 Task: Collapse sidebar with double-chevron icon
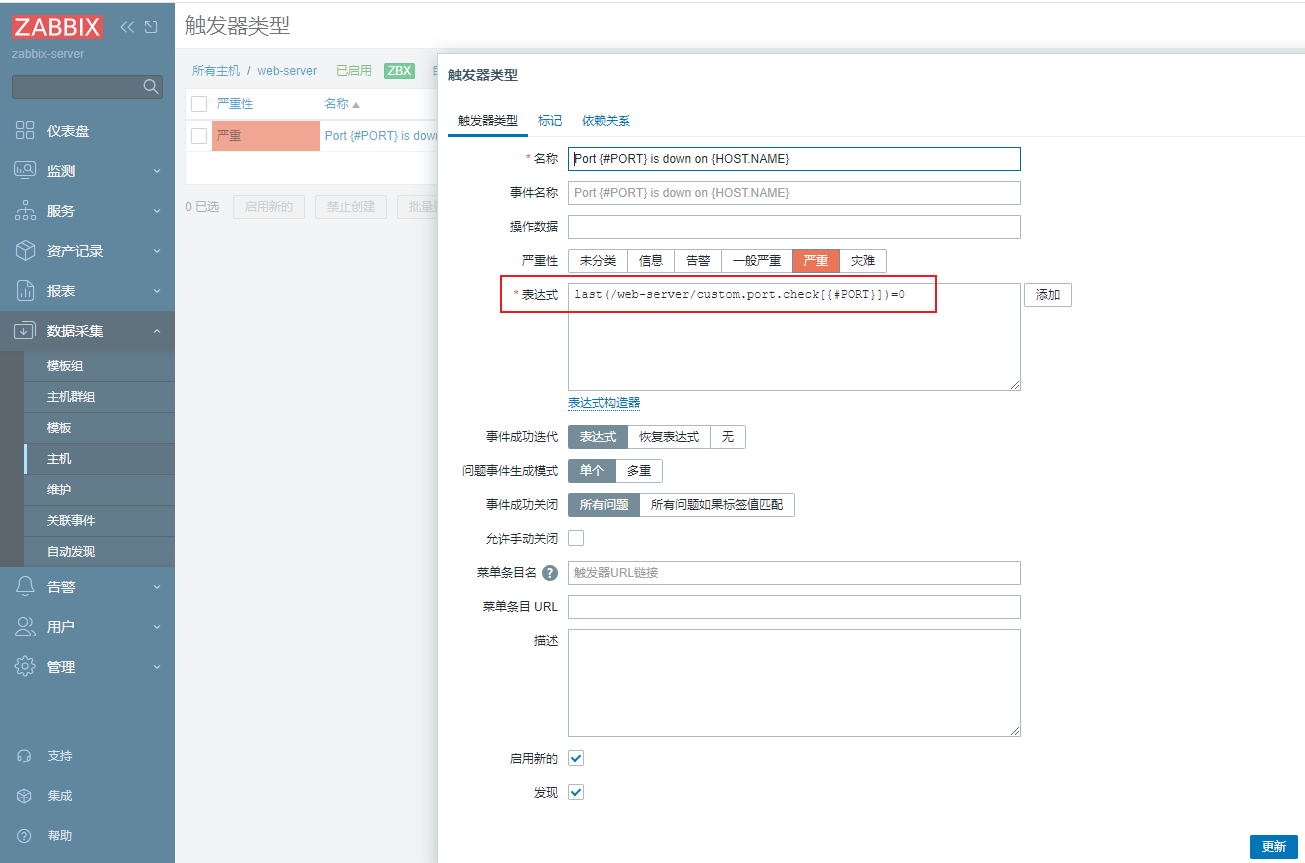click(x=128, y=27)
